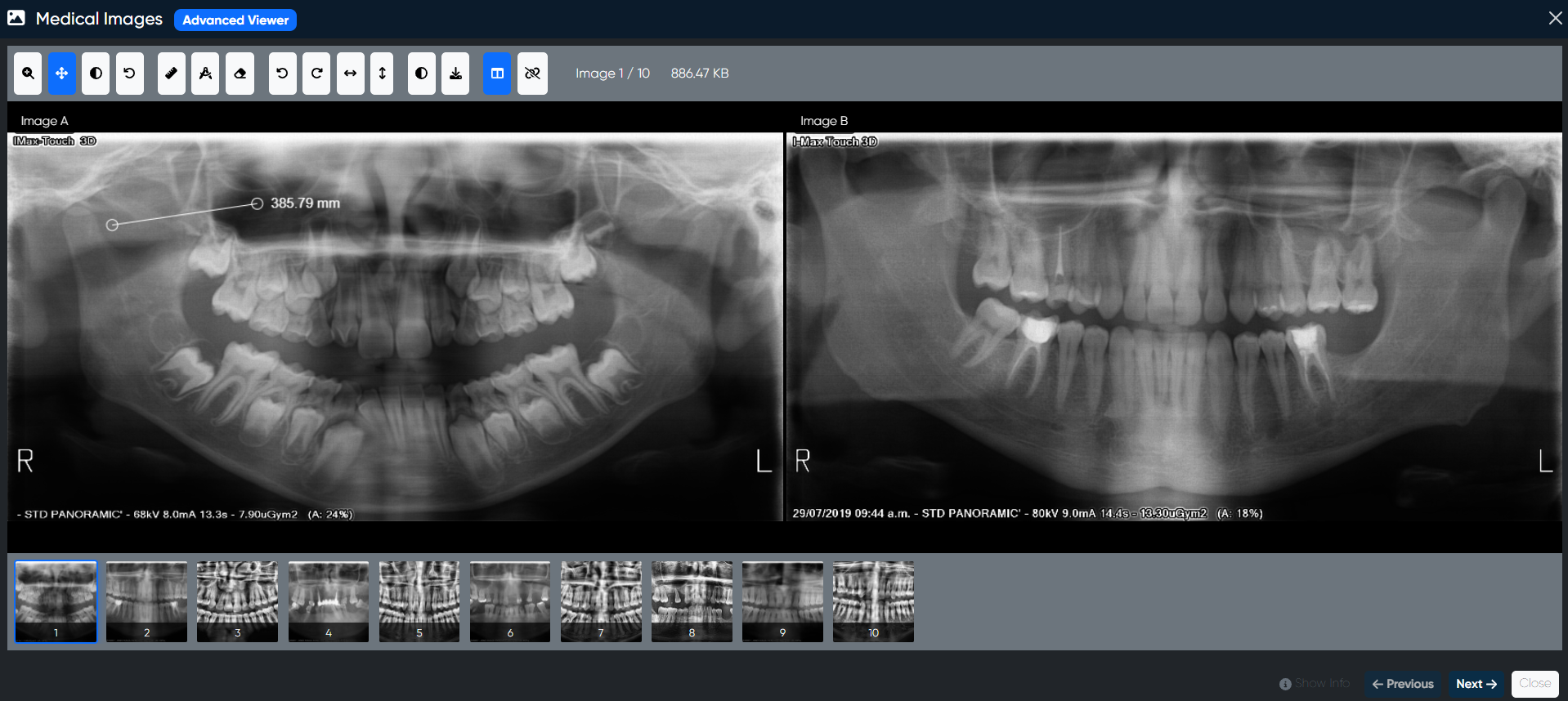This screenshot has height=701, width=1568.
Task: Rotate image clockwise
Action: point(316,74)
